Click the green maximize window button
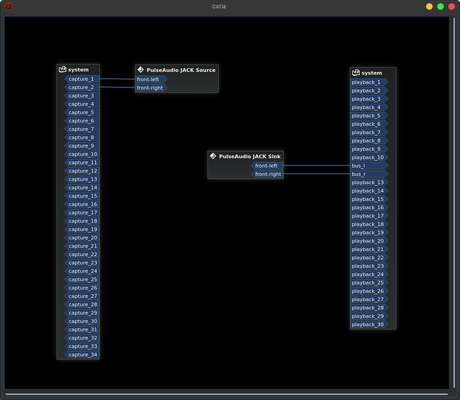Image resolution: width=460 pixels, height=400 pixels. pos(440,7)
